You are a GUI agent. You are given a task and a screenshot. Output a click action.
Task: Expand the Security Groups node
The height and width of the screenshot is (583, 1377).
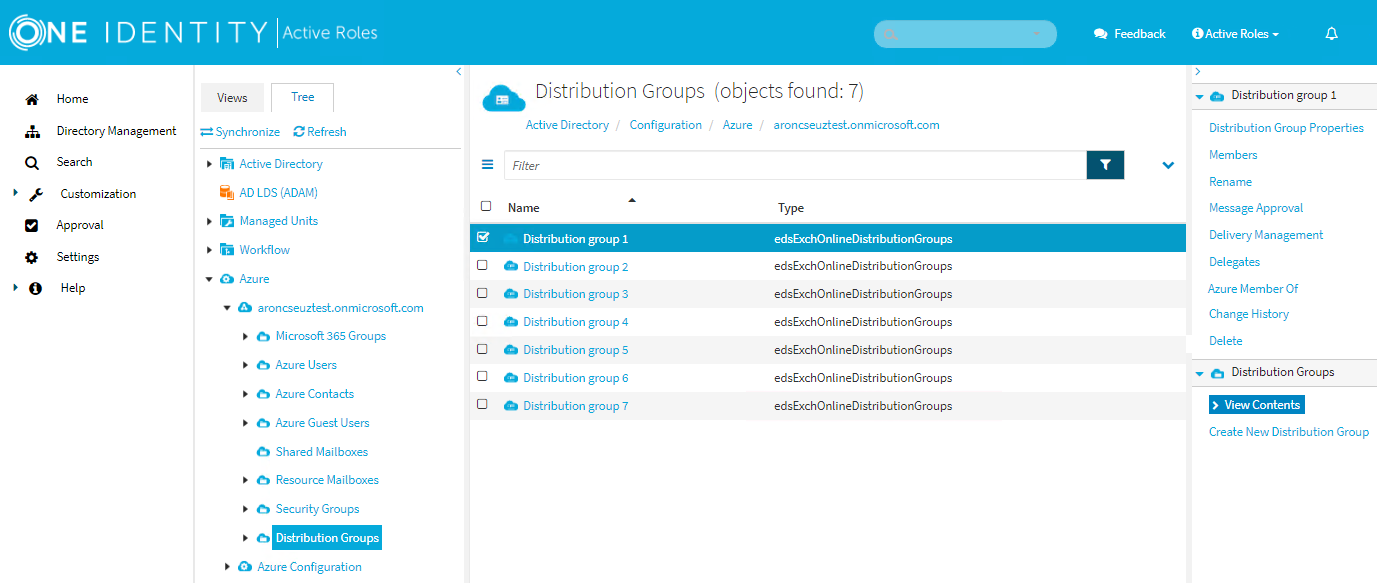pyautogui.click(x=246, y=509)
